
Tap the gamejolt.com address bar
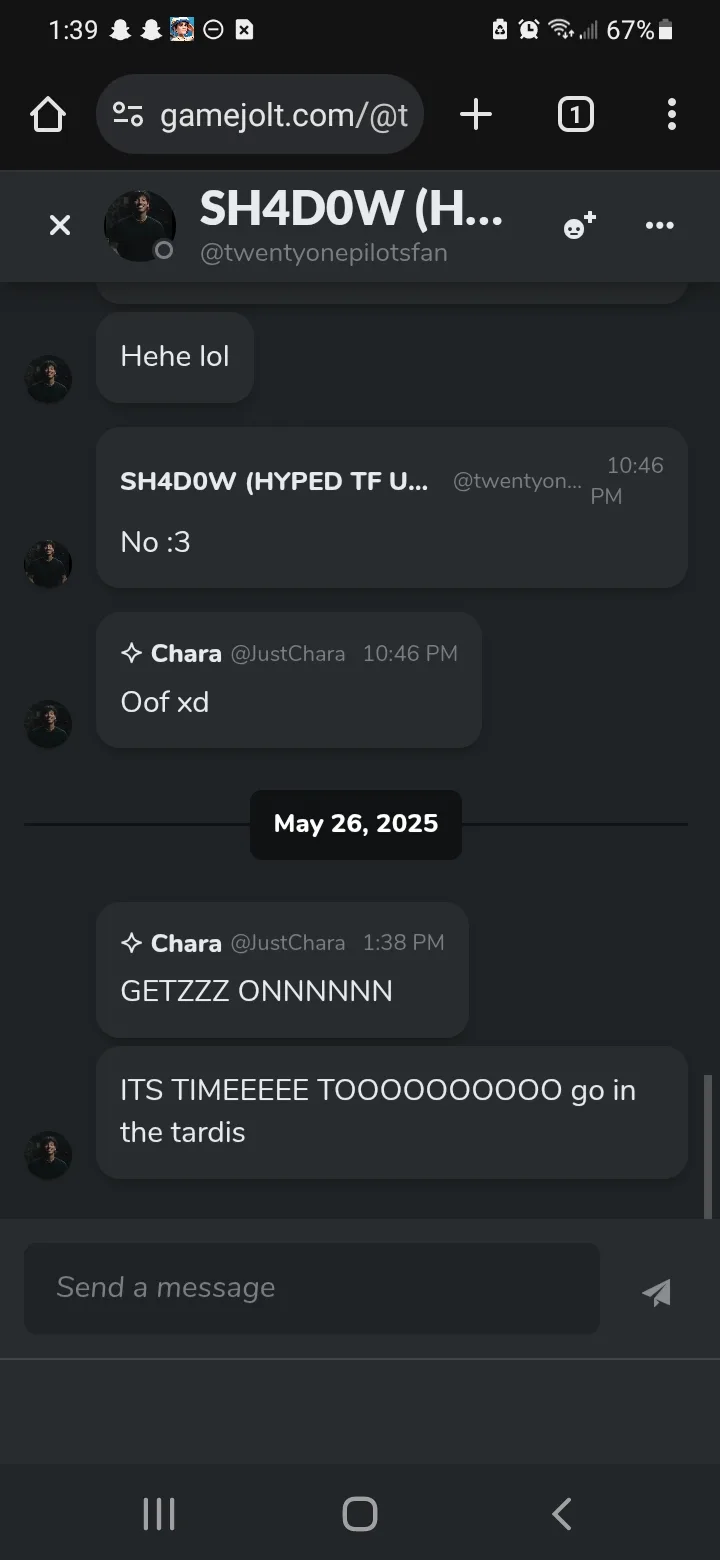[260, 115]
